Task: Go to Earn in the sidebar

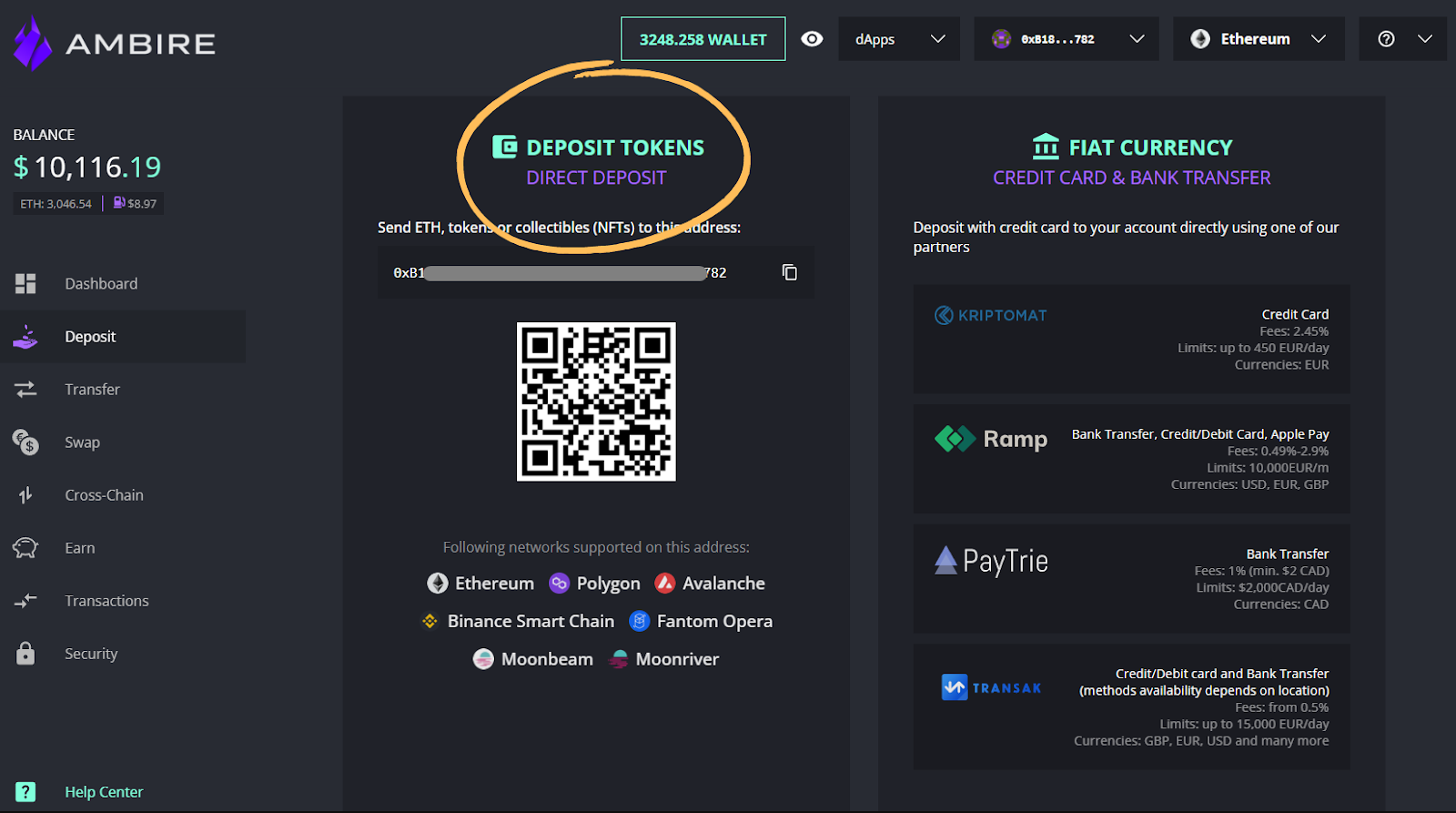Action: (79, 548)
